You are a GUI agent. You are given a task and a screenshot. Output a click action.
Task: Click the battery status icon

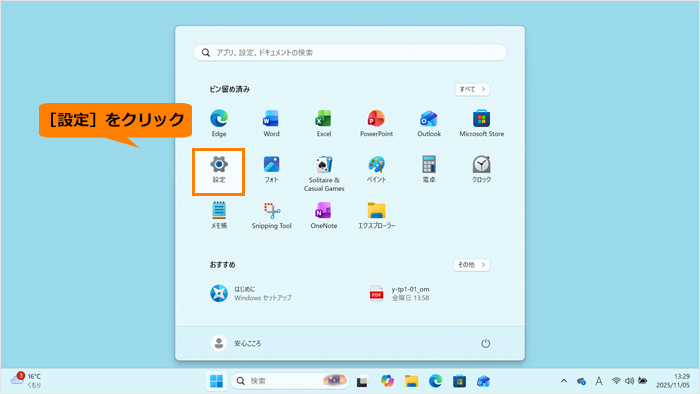(642, 381)
